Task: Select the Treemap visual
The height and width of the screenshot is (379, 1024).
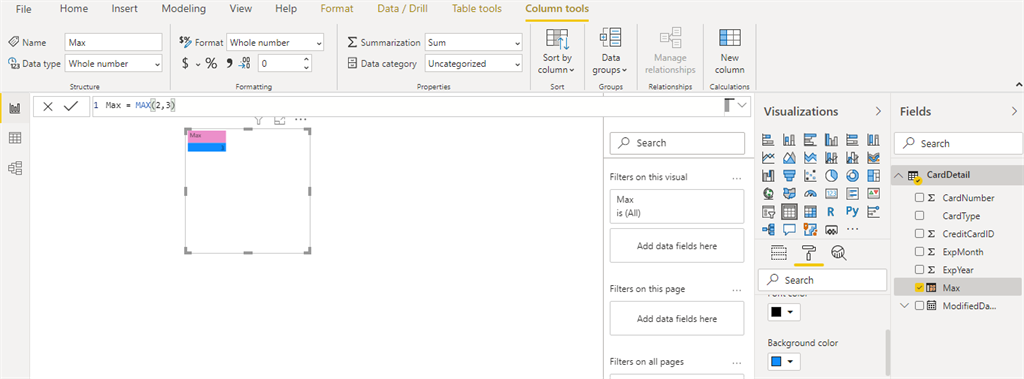Action: [x=873, y=175]
